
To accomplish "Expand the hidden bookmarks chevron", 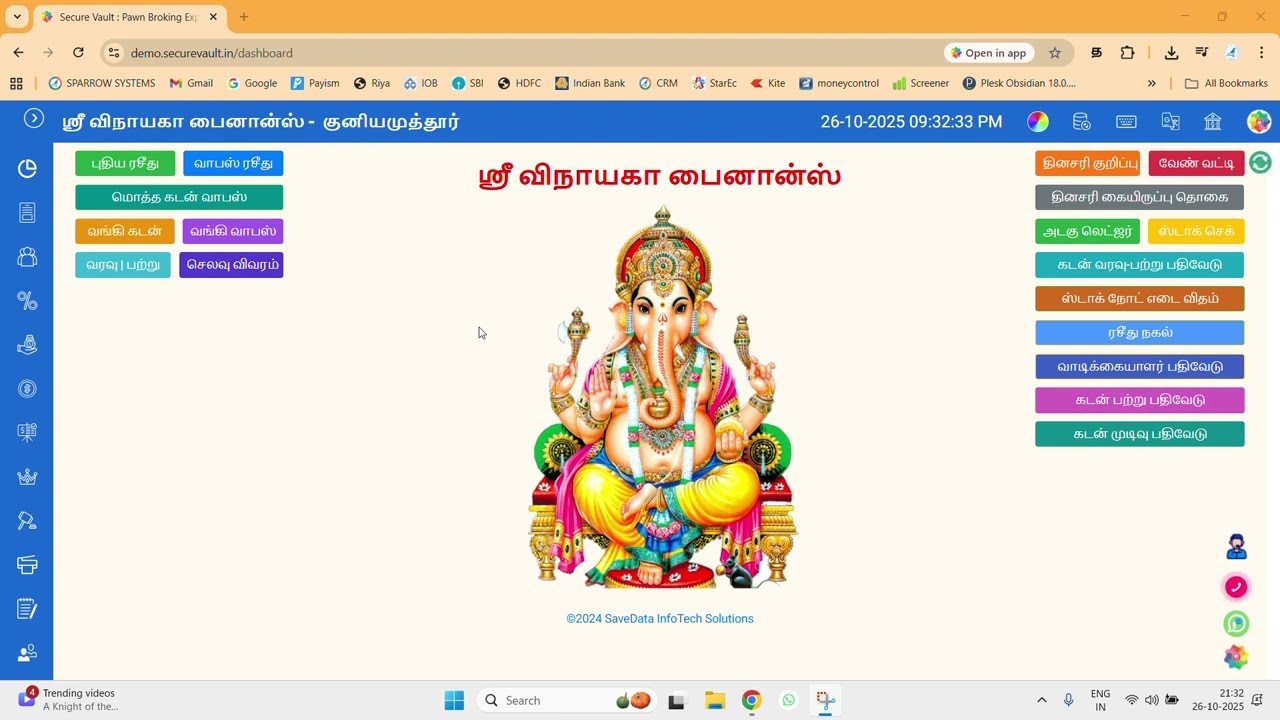I will (x=1151, y=83).
